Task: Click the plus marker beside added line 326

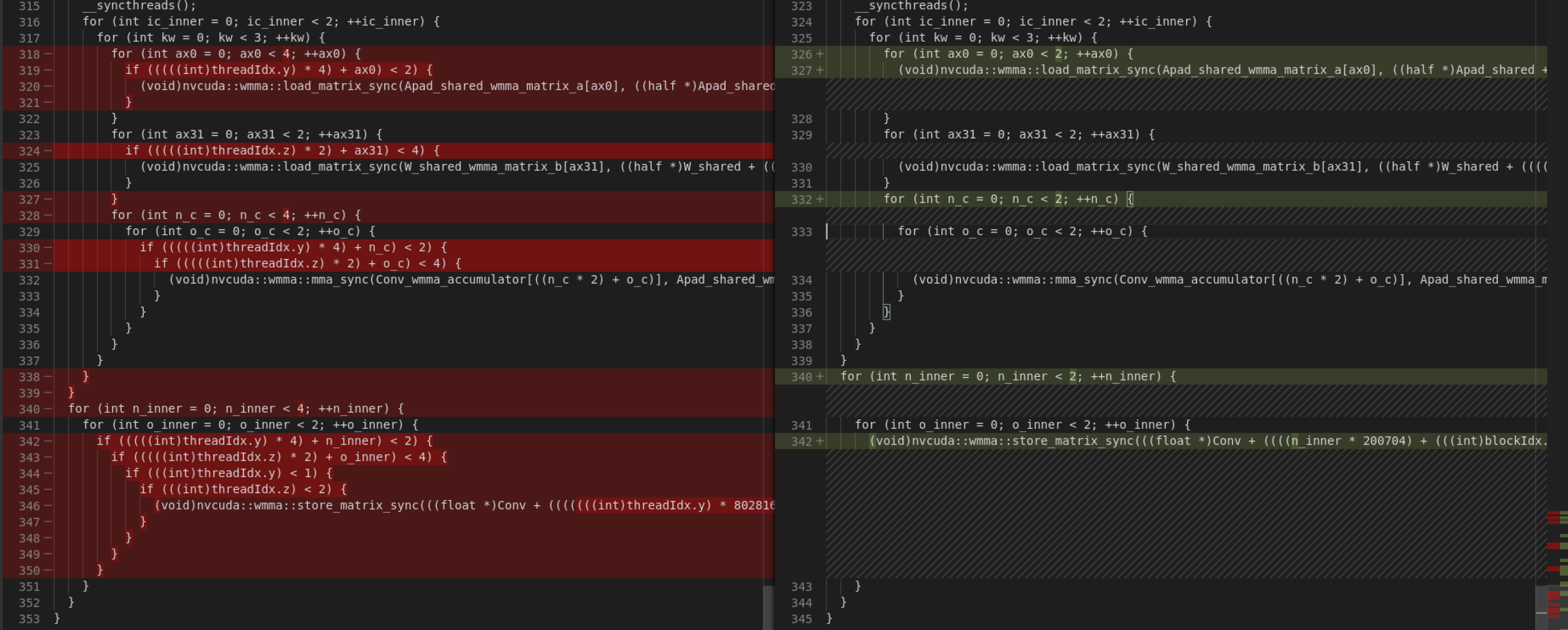Action: point(820,54)
